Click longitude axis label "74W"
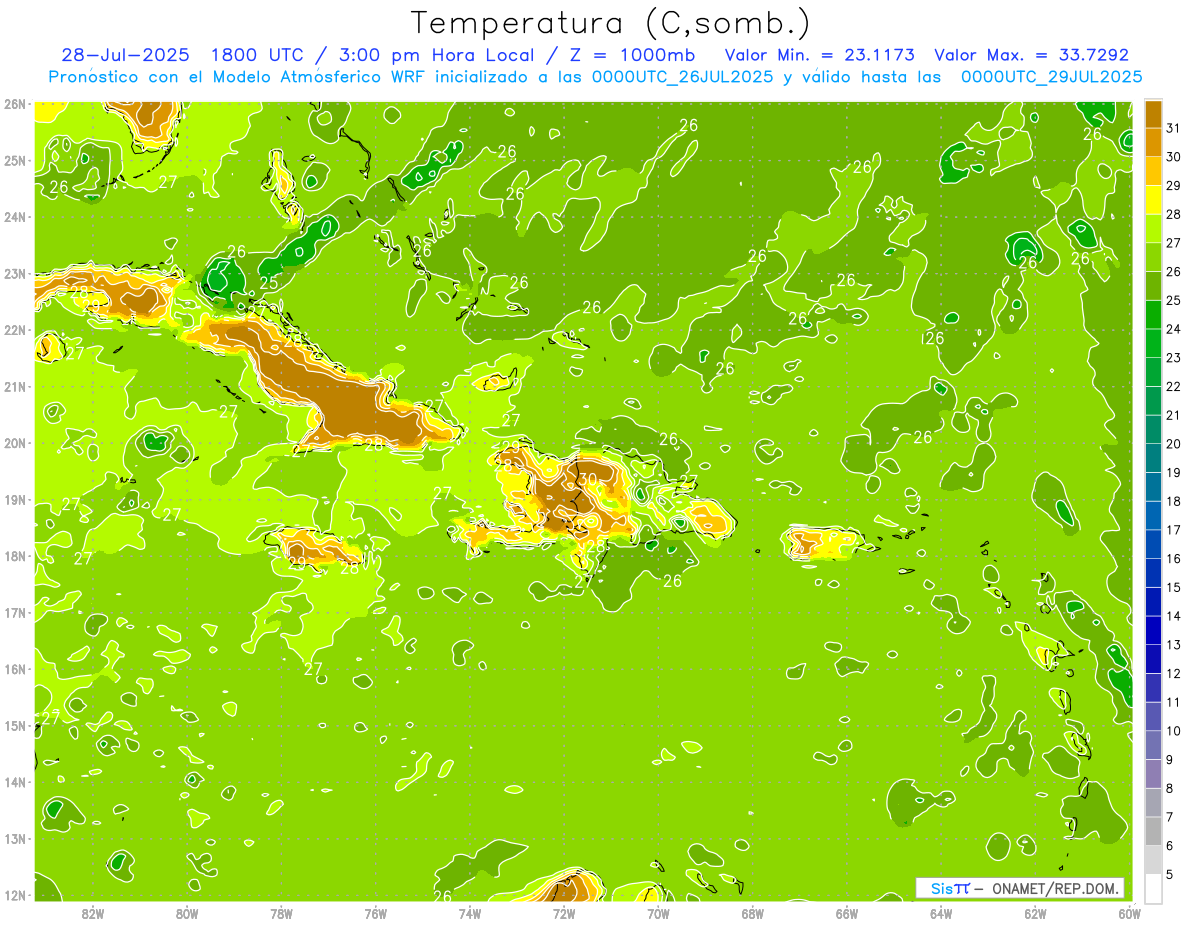This screenshot has height=927, width=1200. point(470,913)
